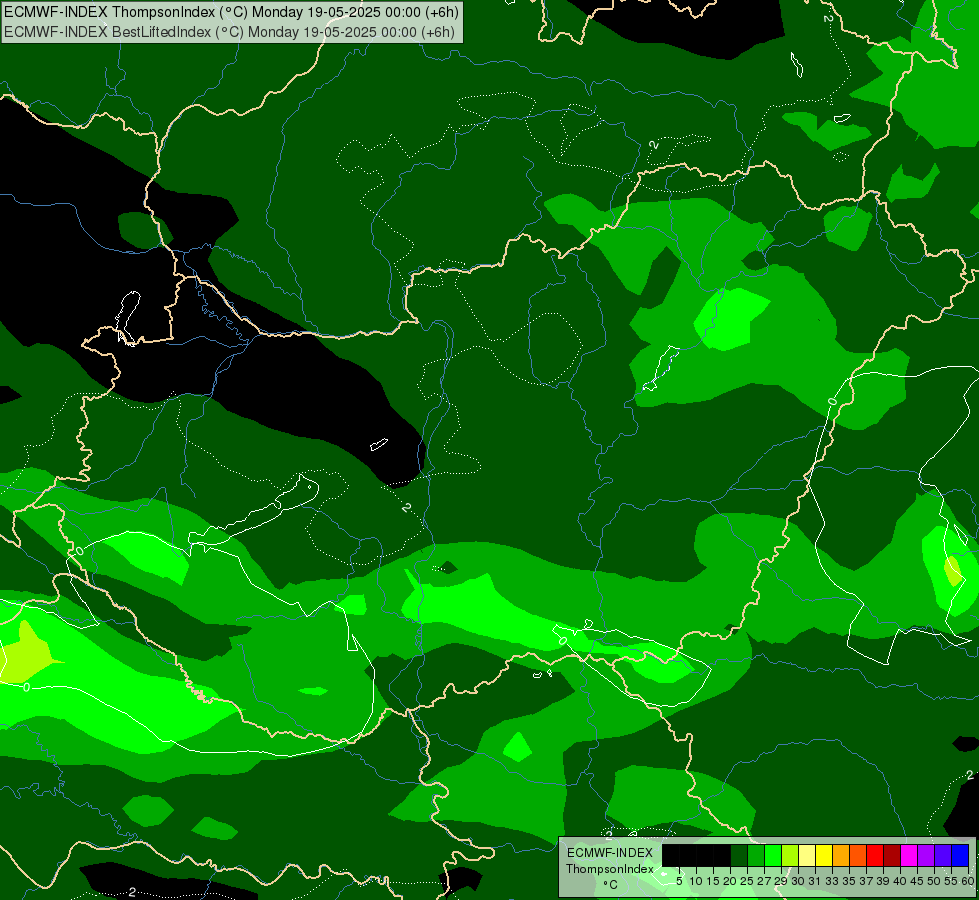
Task: Select the red 37-39 legend swatch
Action: point(875,855)
